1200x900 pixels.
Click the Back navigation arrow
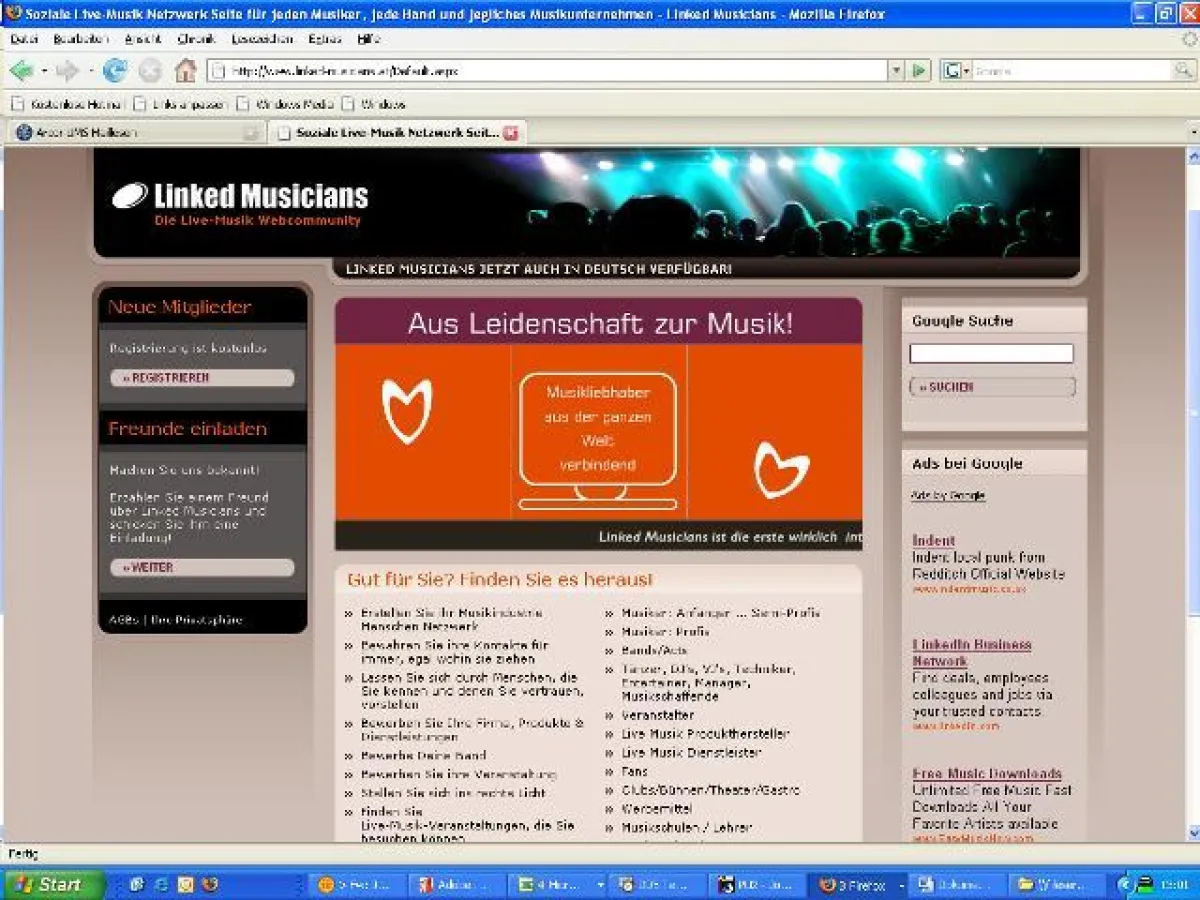click(x=22, y=70)
